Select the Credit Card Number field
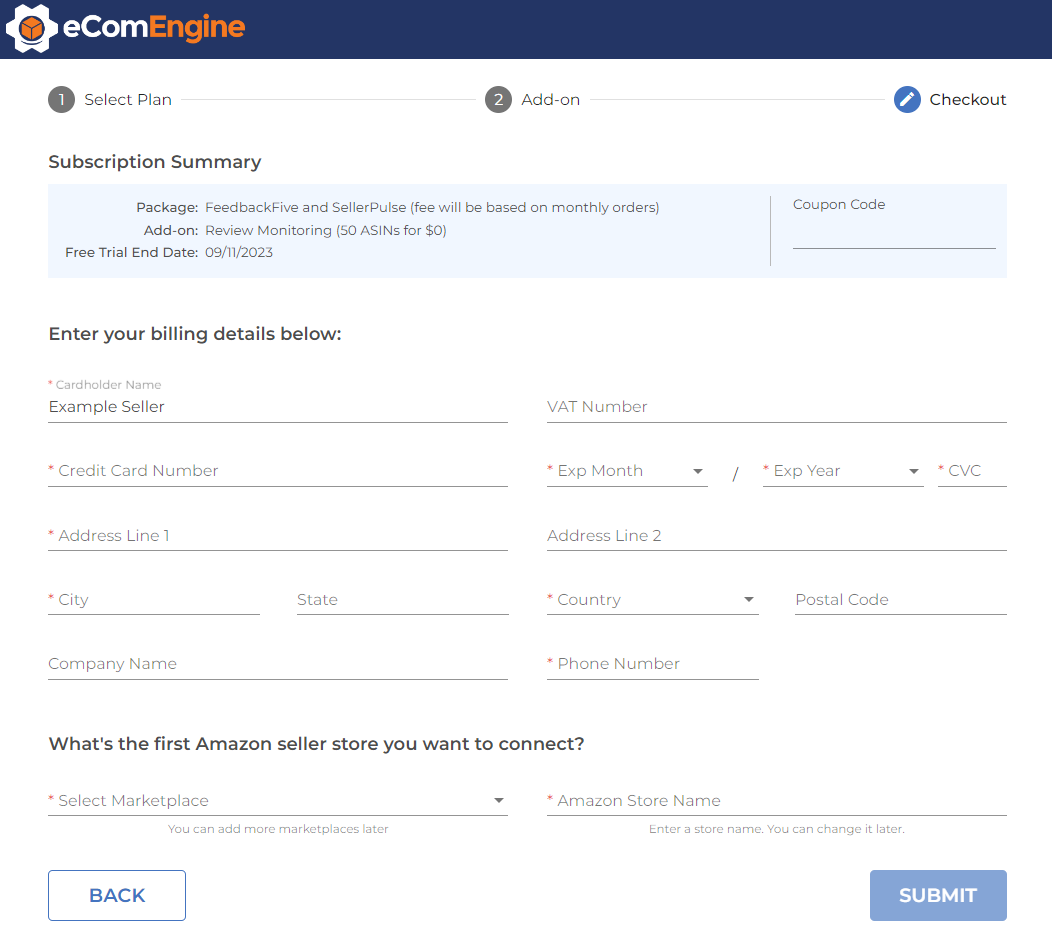1052x927 pixels. tap(277, 471)
